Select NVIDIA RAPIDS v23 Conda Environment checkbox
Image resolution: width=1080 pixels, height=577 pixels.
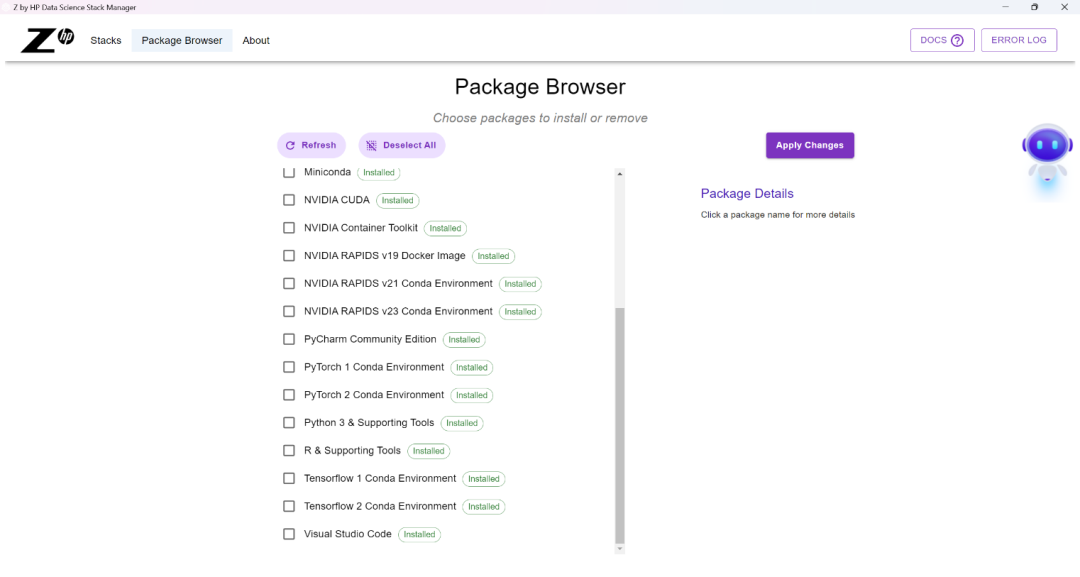pyautogui.click(x=289, y=312)
